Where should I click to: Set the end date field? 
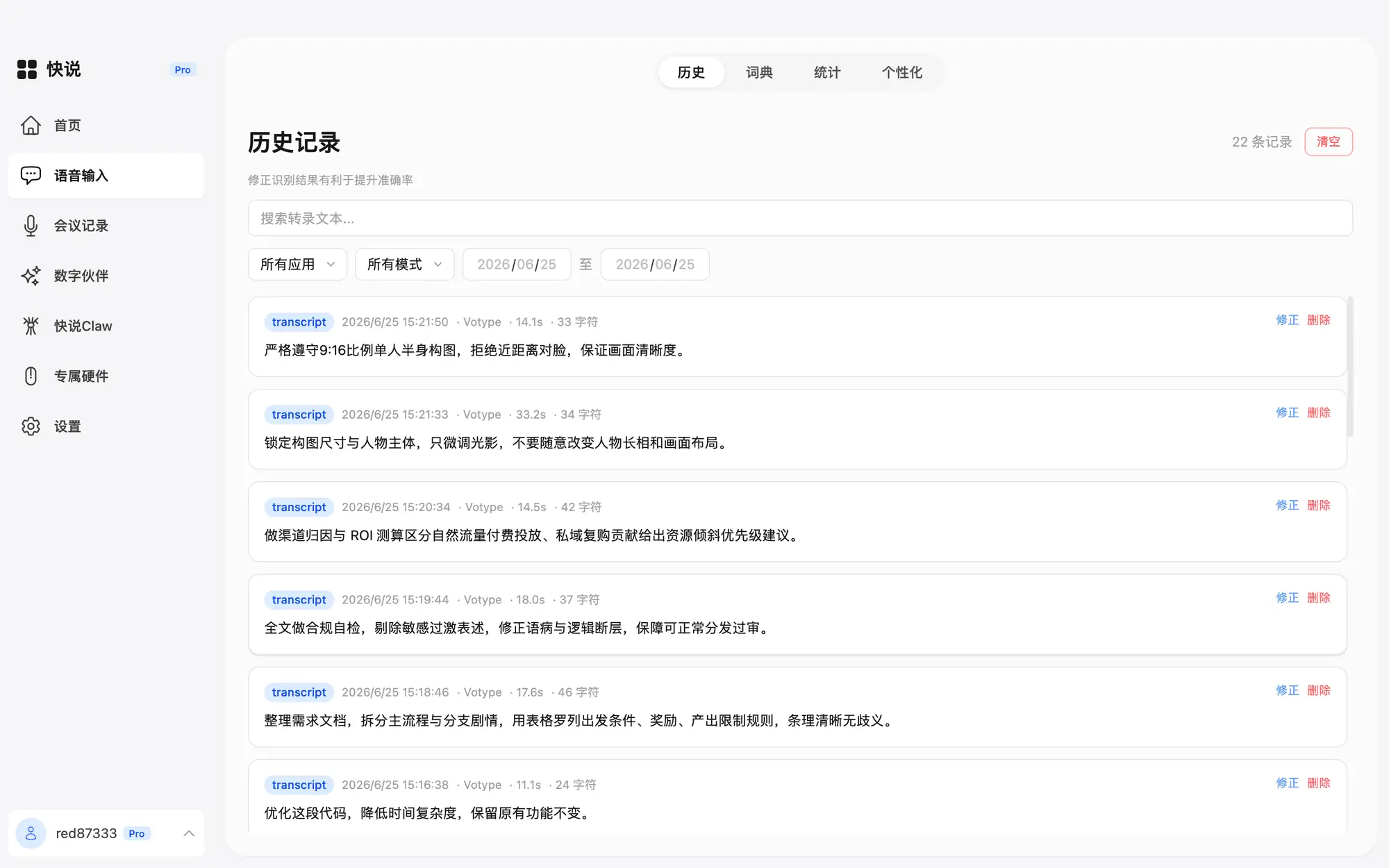tap(655, 265)
